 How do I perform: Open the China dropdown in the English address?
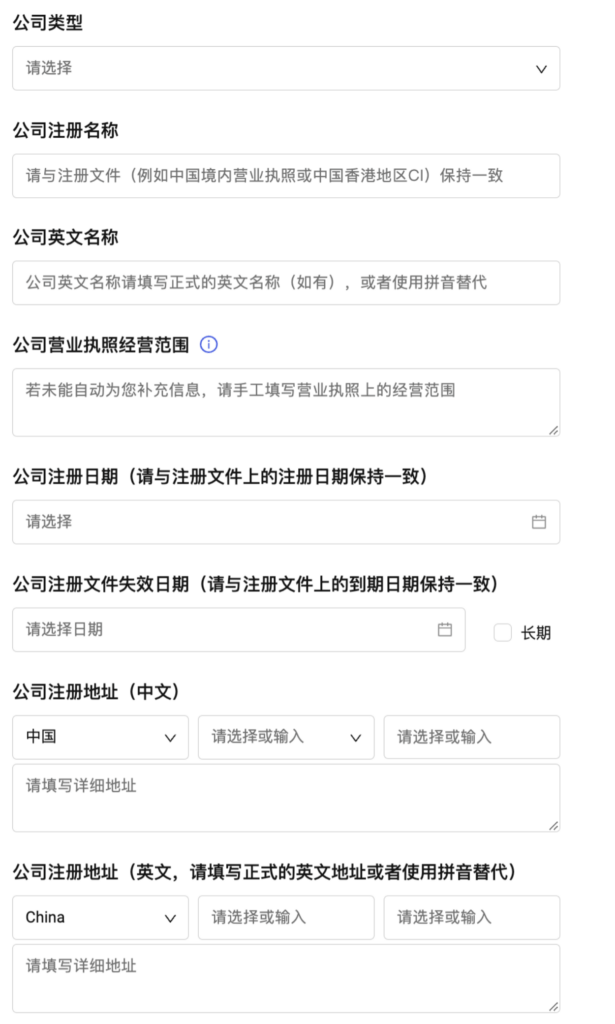pos(100,917)
